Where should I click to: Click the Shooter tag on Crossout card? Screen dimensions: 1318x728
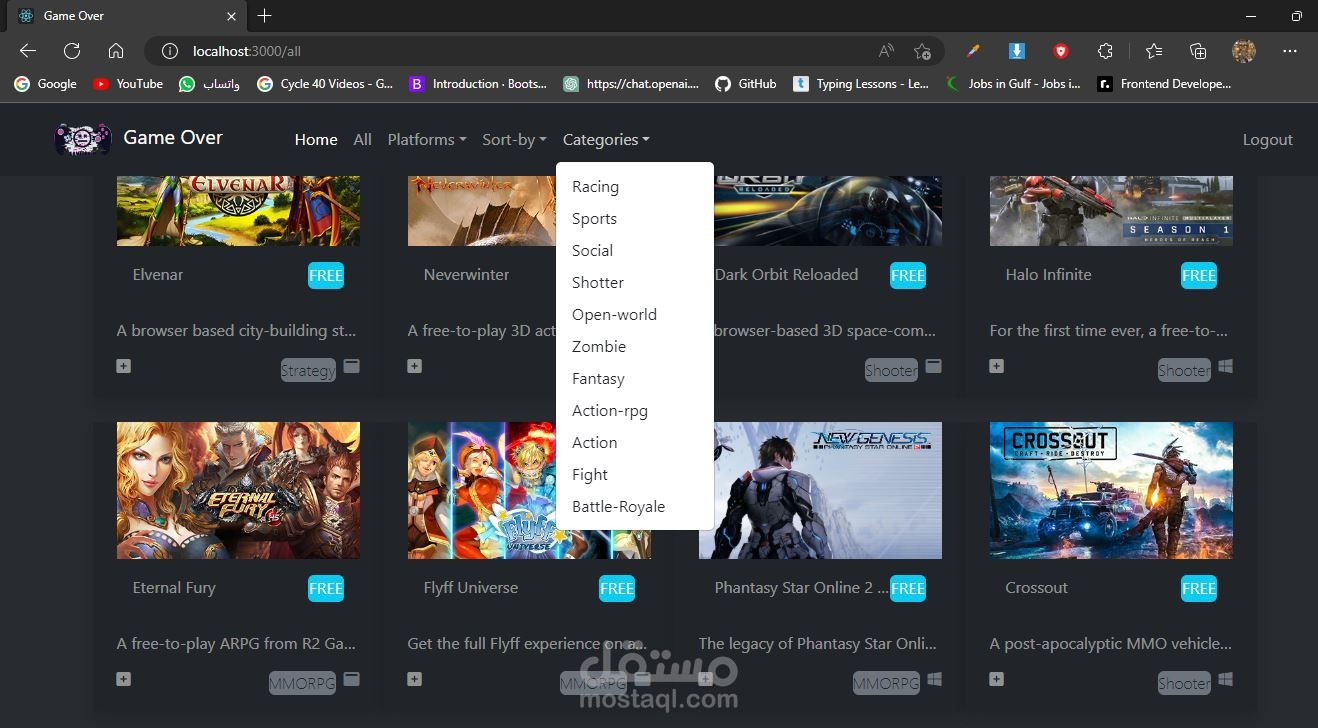pos(1184,683)
